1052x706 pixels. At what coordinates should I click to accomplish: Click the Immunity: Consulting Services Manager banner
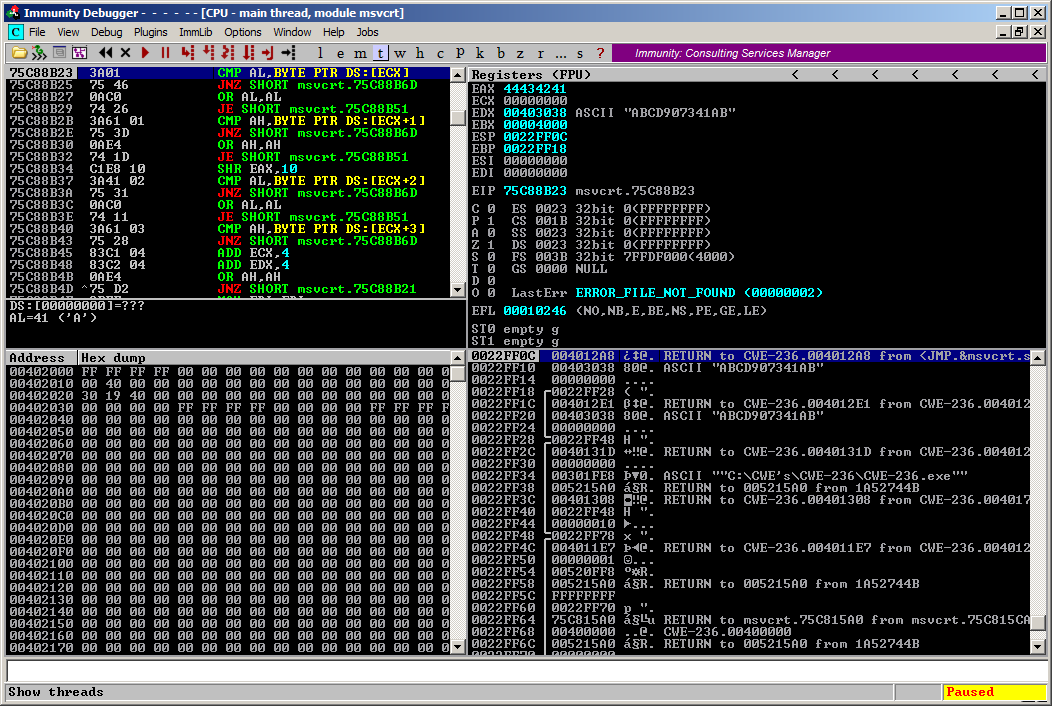tap(732, 53)
